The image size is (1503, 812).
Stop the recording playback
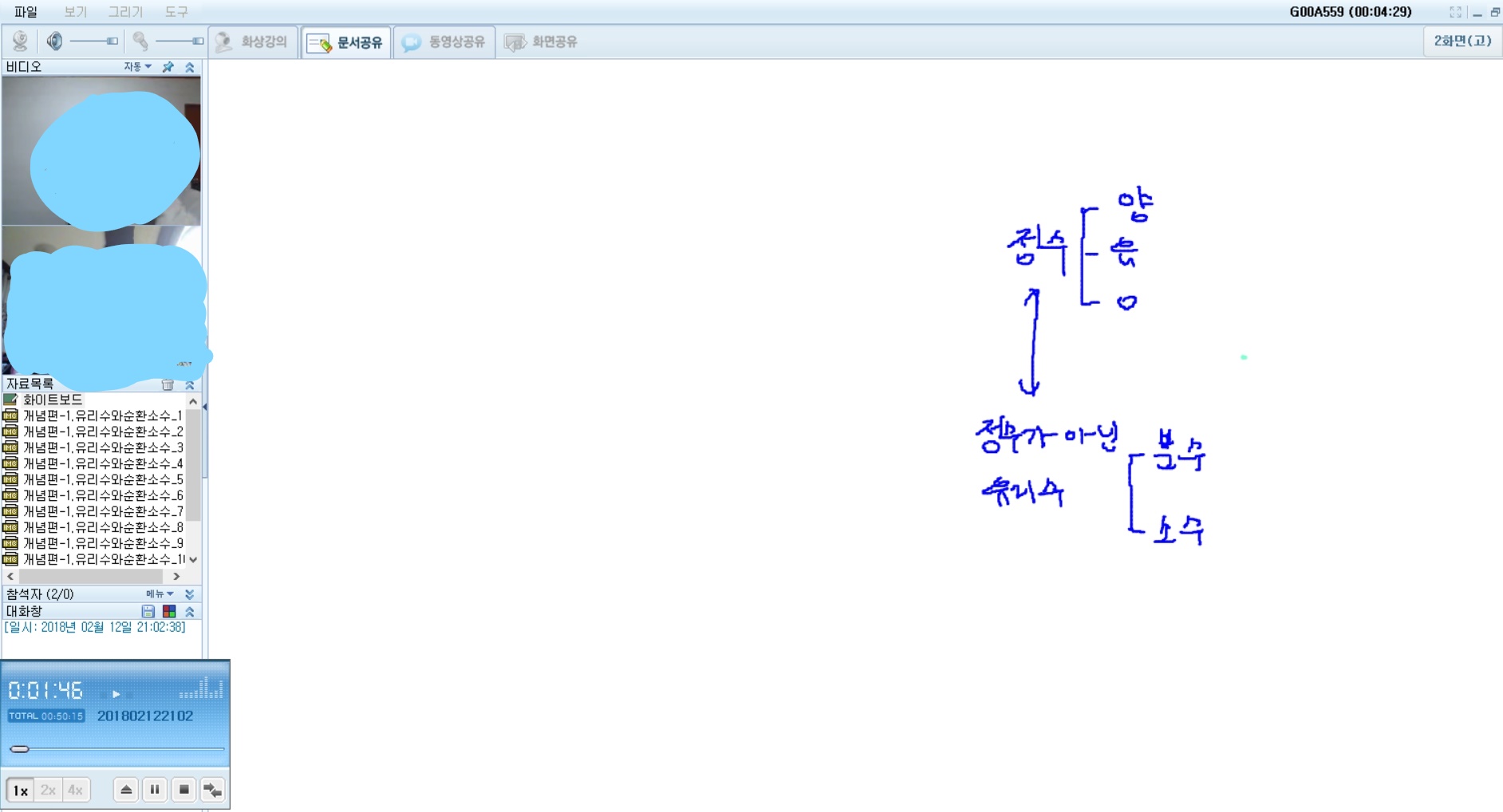(183, 790)
